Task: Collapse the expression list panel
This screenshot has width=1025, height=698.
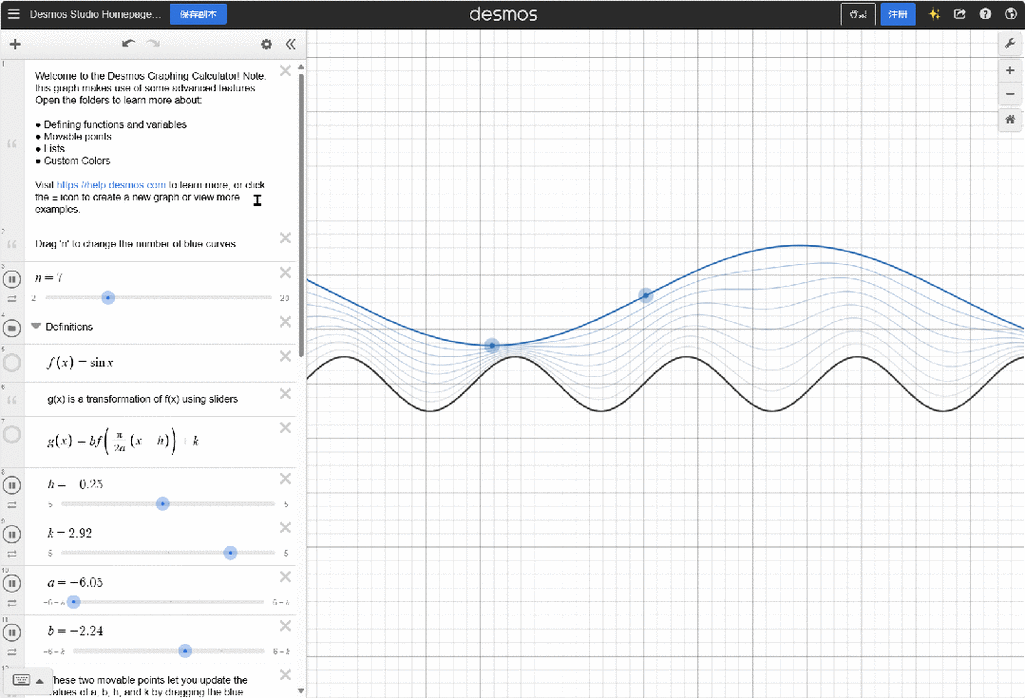Action: (291, 44)
